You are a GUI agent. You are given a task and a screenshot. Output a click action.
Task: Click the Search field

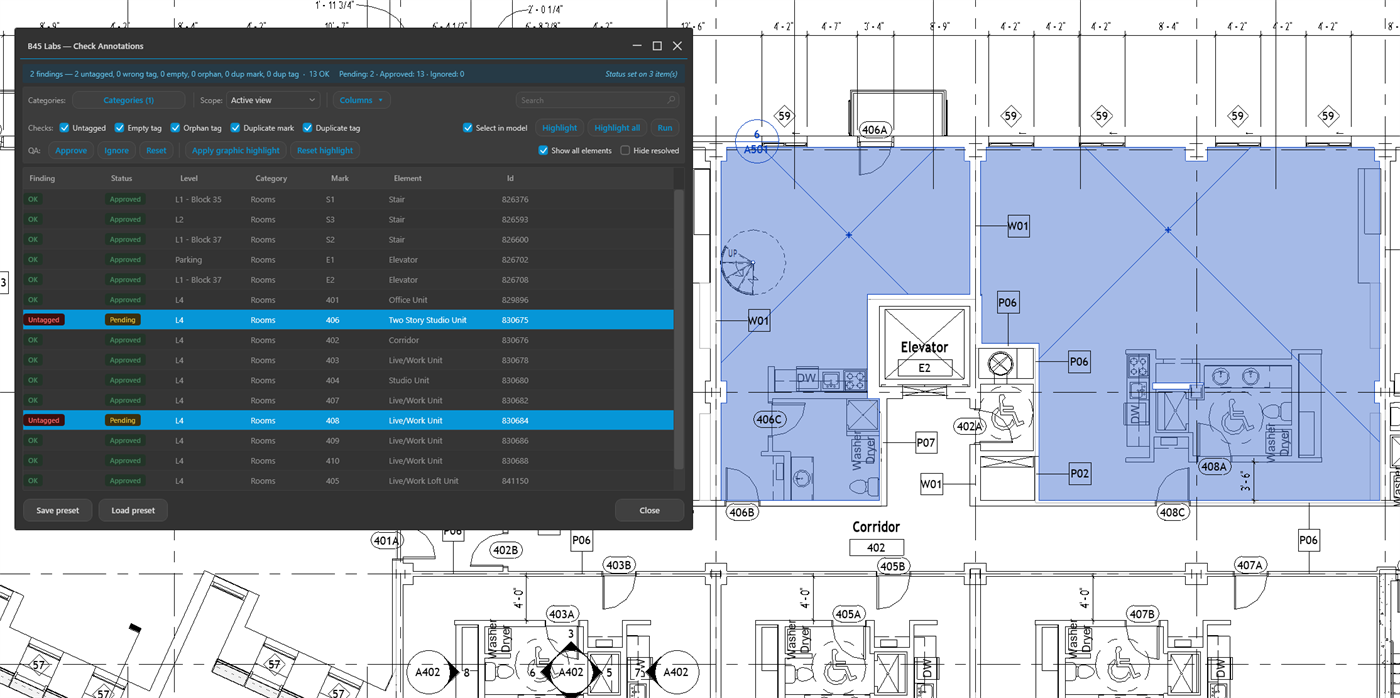coord(598,100)
